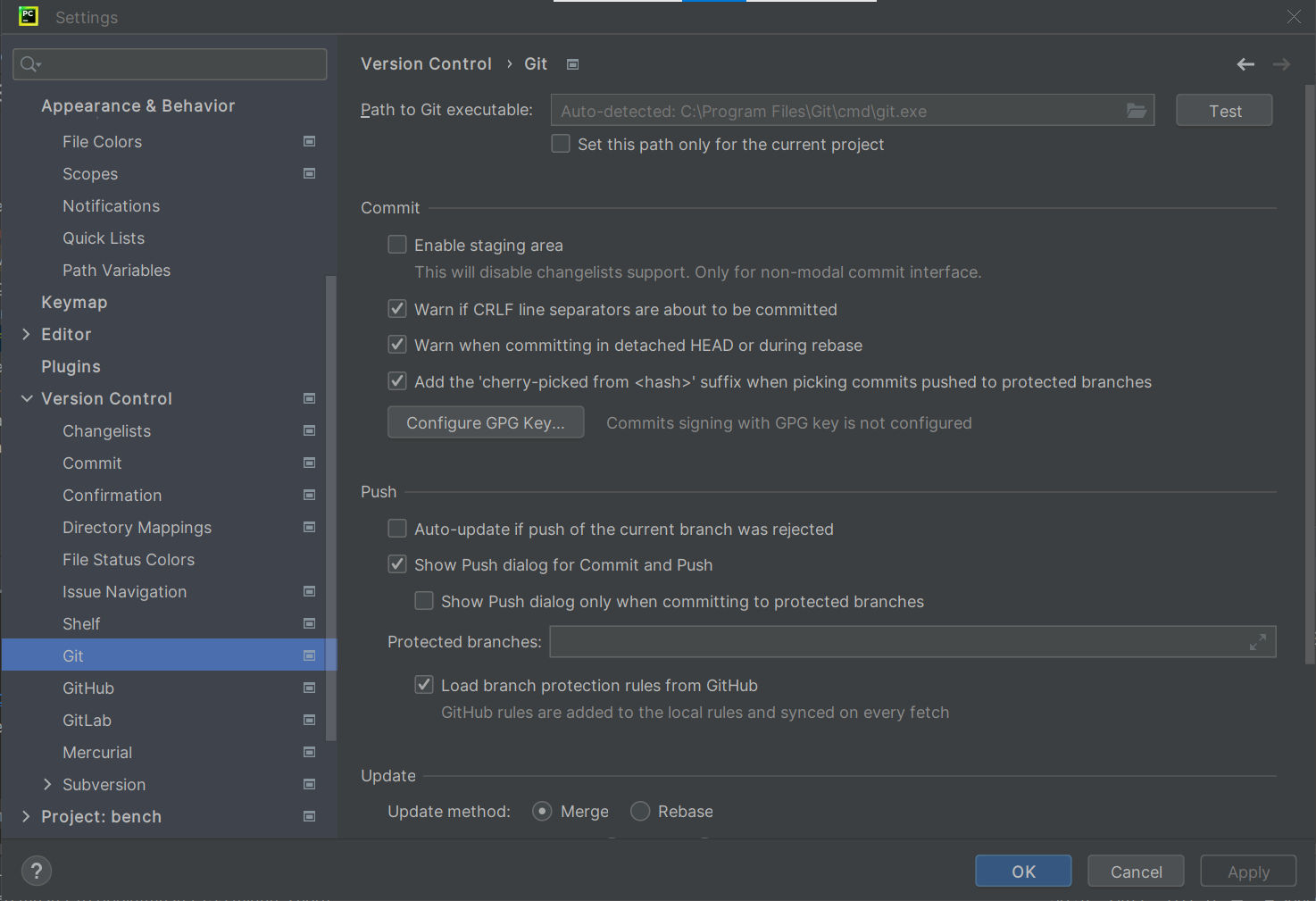Click project-level icon beside Scopes
Screen dimensions: 1316x901
click(310, 173)
